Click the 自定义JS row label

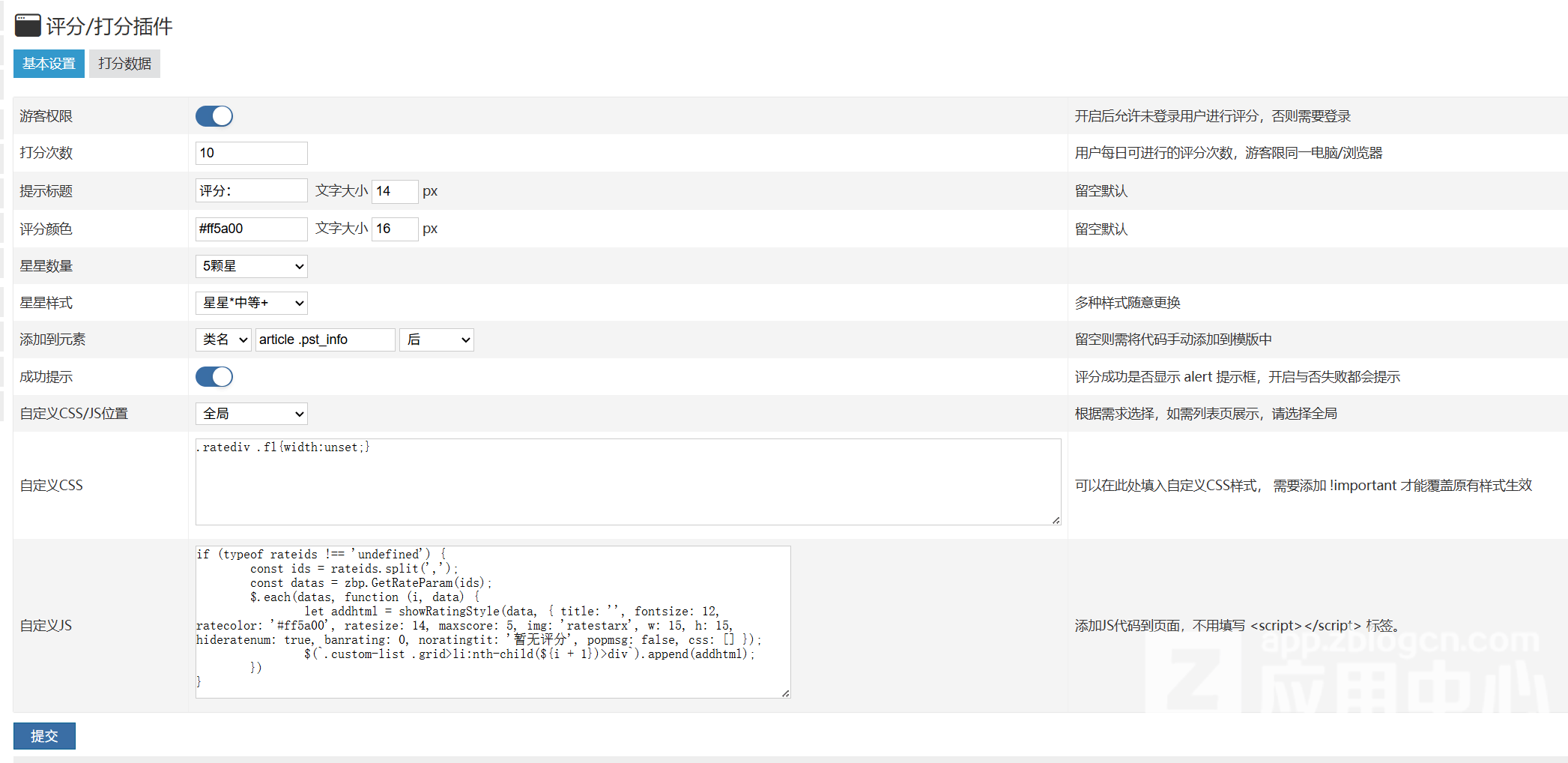click(46, 626)
